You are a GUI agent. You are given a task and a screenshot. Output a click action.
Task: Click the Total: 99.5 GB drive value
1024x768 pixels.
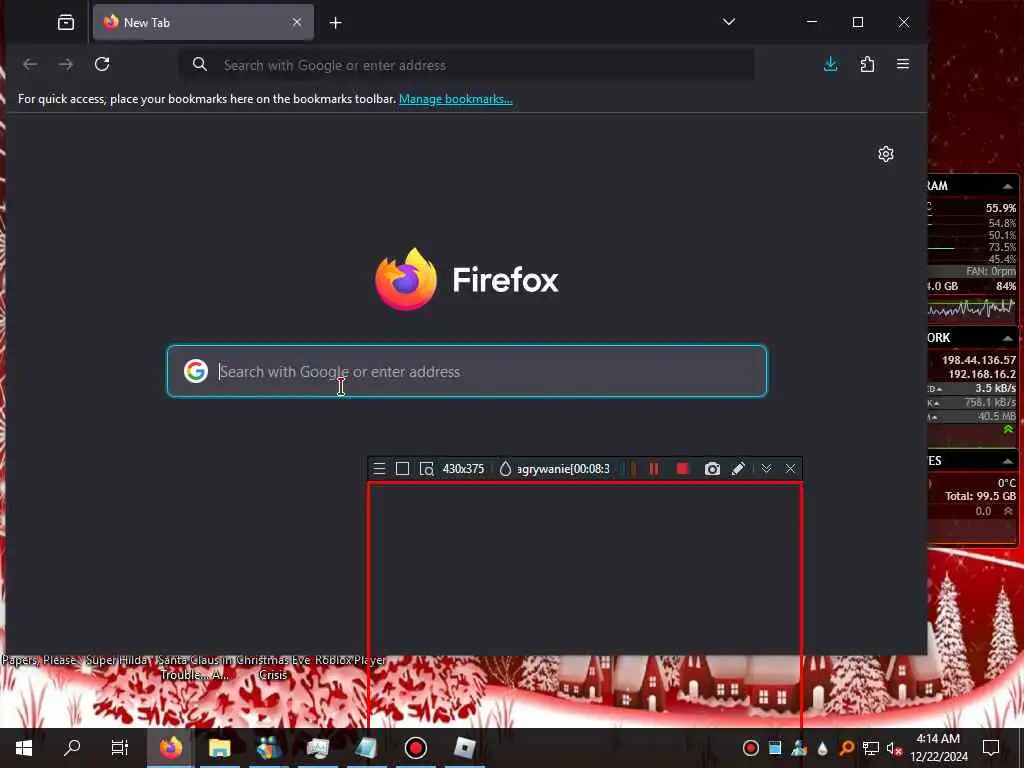coord(980,496)
